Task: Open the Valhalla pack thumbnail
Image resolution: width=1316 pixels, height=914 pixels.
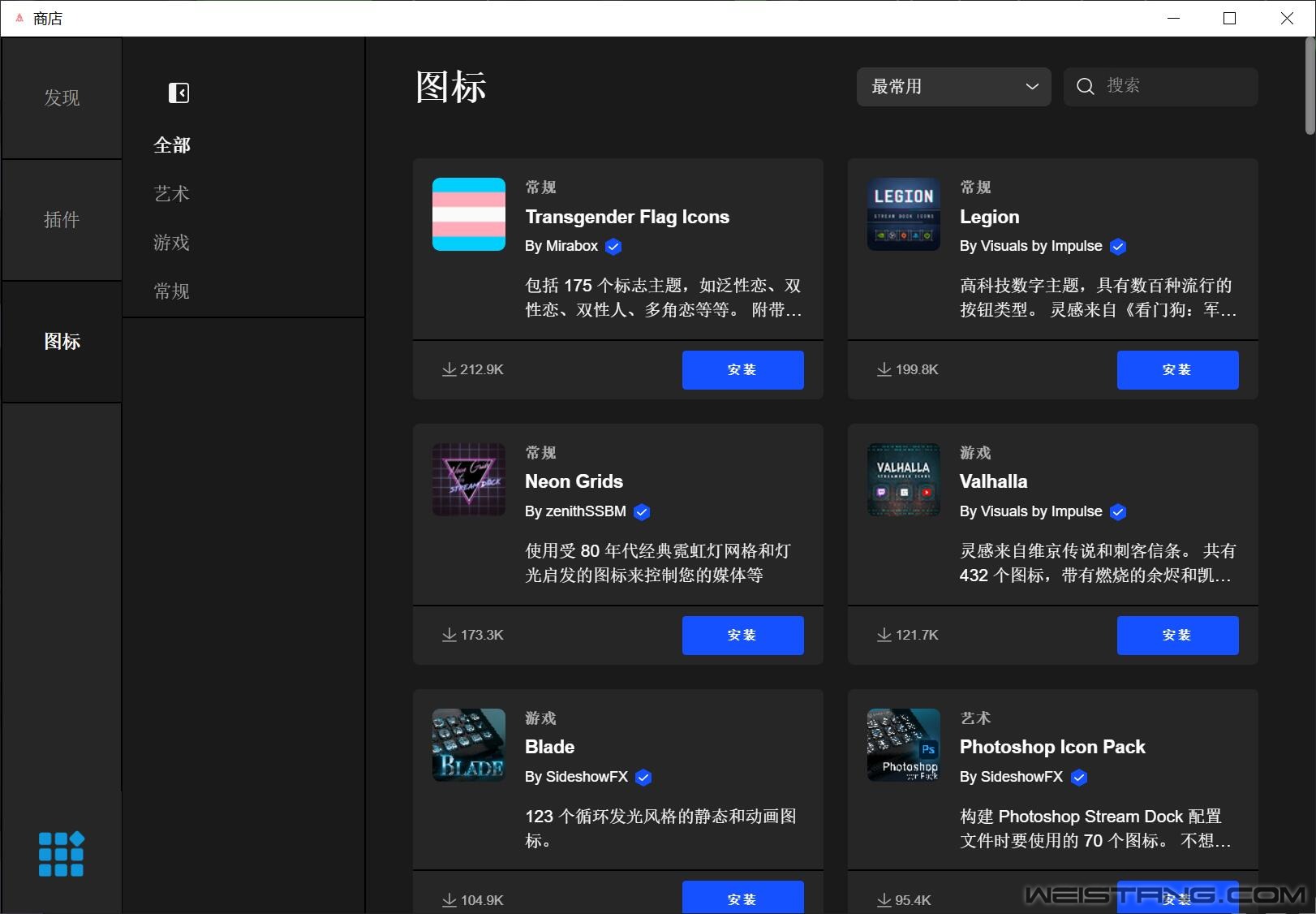Action: click(x=904, y=480)
